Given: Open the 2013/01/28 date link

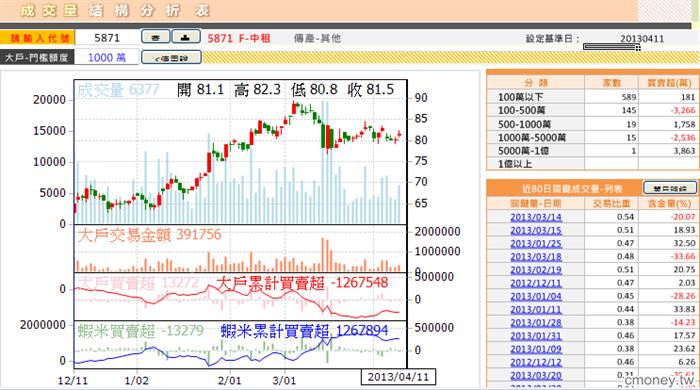Looking at the screenshot, I should (536, 322).
